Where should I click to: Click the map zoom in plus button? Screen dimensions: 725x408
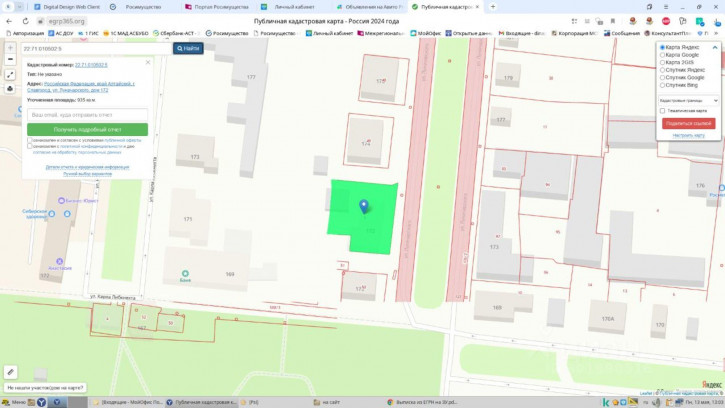[x=10, y=47]
